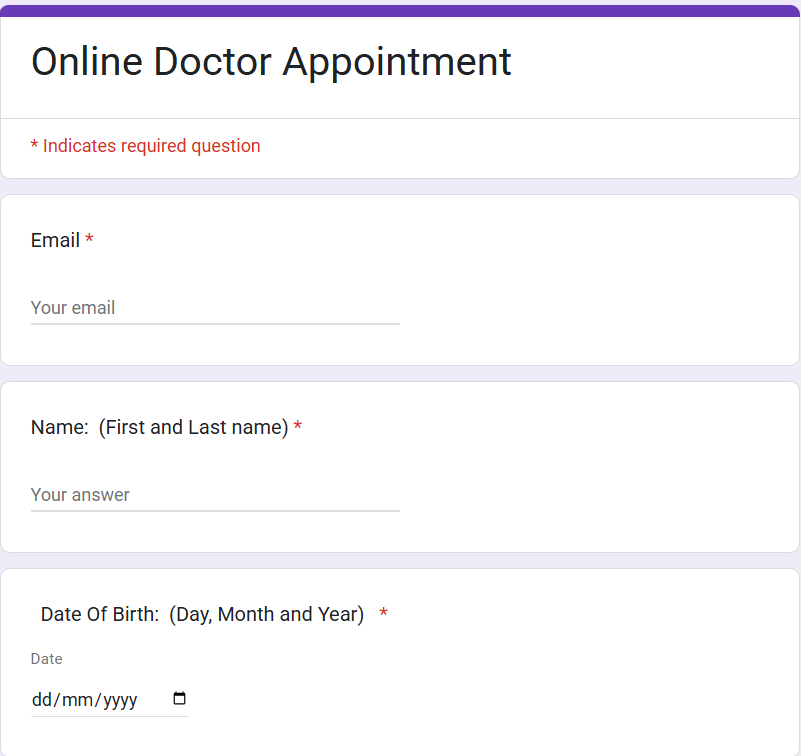Click the word 'Appointment' in the form title
This screenshot has width=801, height=756.
point(397,62)
